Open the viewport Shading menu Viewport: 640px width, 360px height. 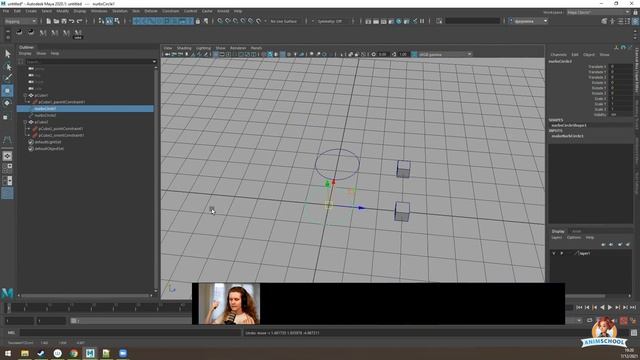tap(184, 48)
